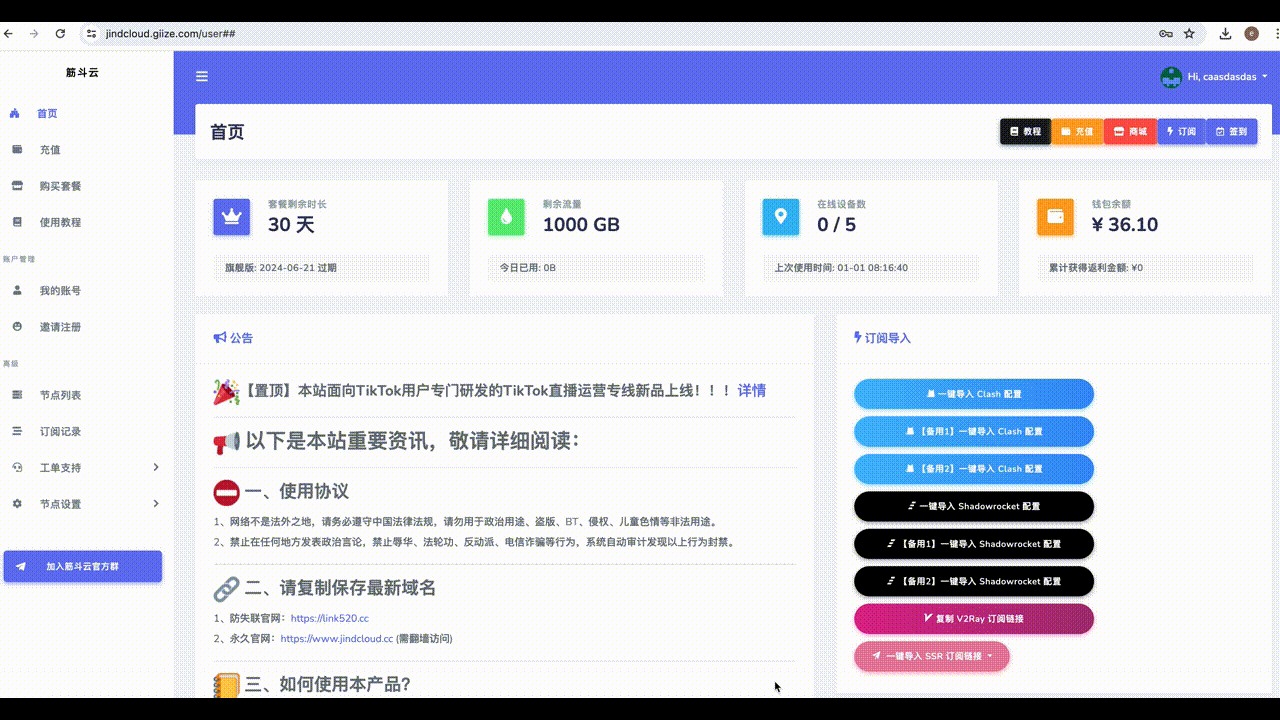Toggle the hamburger sidebar menu icon
Image resolution: width=1280 pixels, height=720 pixels.
[x=202, y=77]
